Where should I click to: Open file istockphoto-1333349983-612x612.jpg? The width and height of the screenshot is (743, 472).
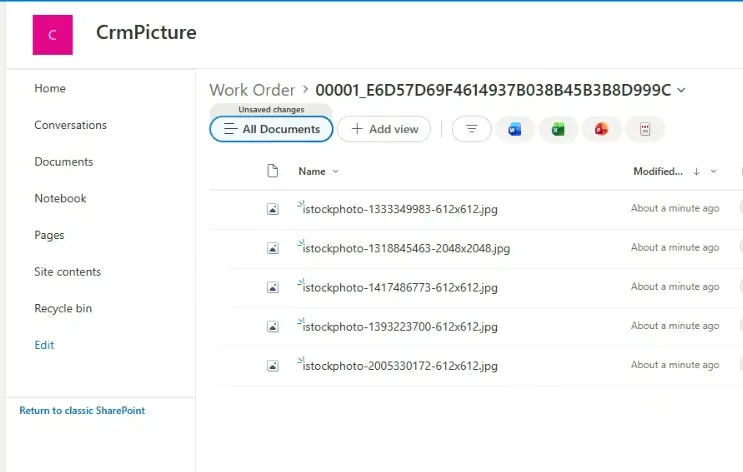400,209
